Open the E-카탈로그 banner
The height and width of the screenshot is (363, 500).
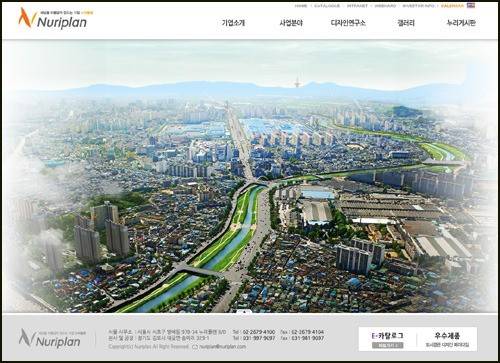tap(387, 339)
